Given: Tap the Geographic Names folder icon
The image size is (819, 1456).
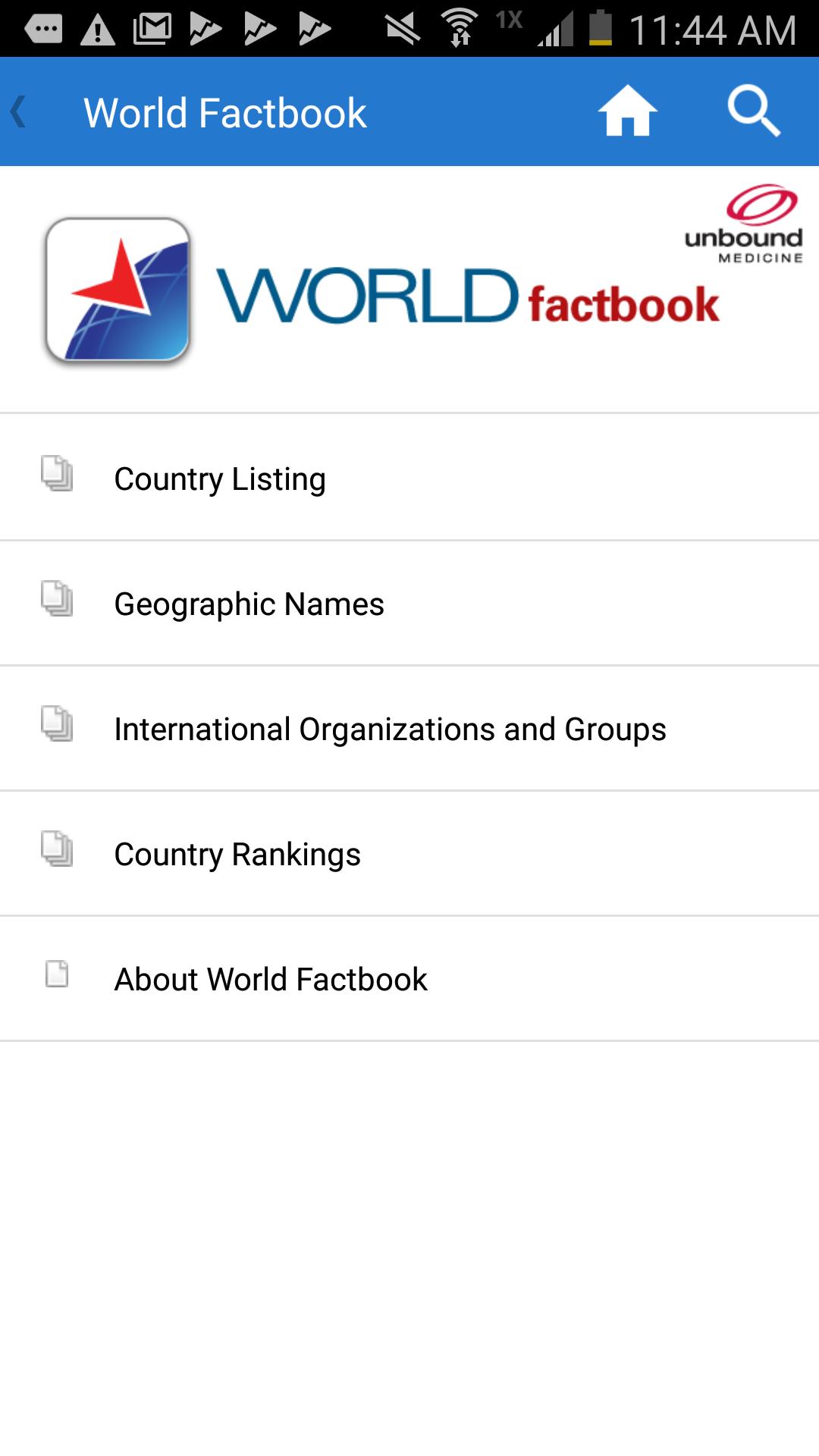Looking at the screenshot, I should tap(57, 599).
